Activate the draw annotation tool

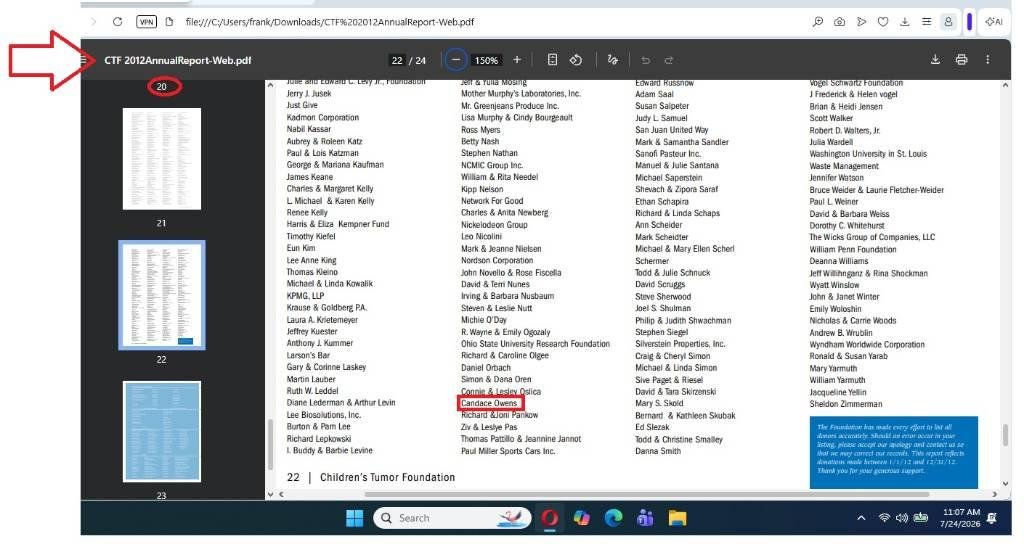pyautogui.click(x=613, y=59)
